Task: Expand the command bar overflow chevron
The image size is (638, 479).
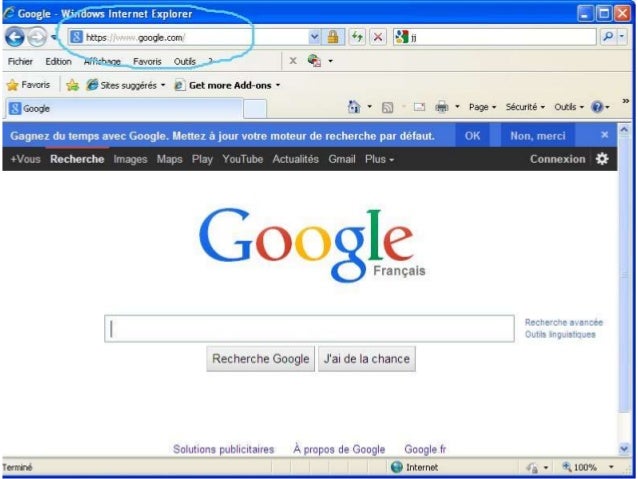Action: pyautogui.click(x=626, y=101)
